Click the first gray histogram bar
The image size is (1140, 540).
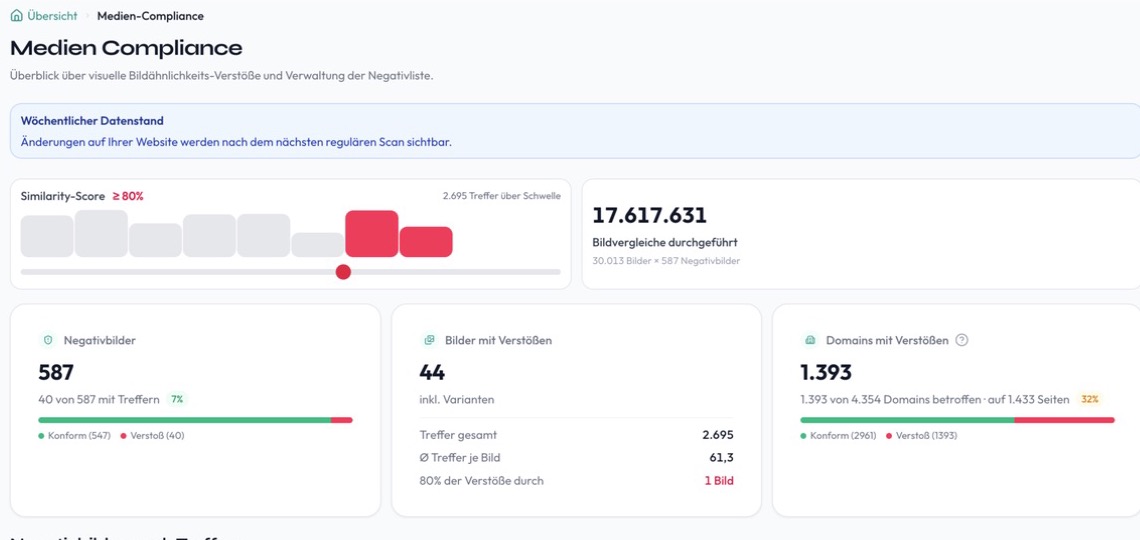tap(47, 236)
